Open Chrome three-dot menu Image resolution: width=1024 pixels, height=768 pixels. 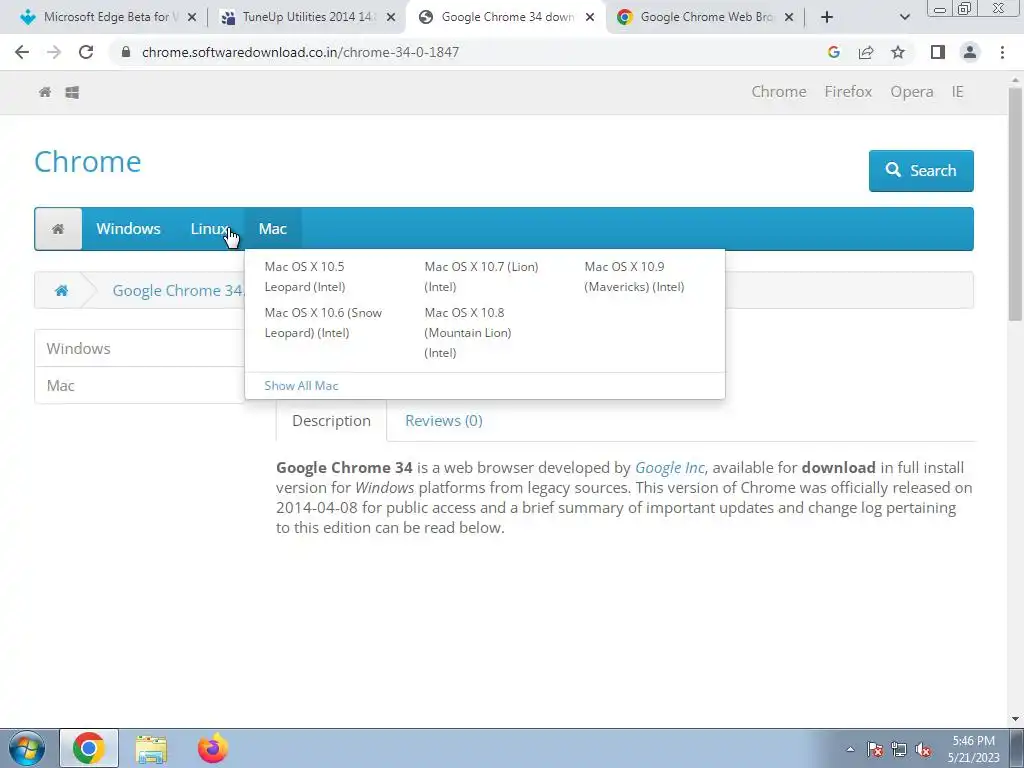1002,52
